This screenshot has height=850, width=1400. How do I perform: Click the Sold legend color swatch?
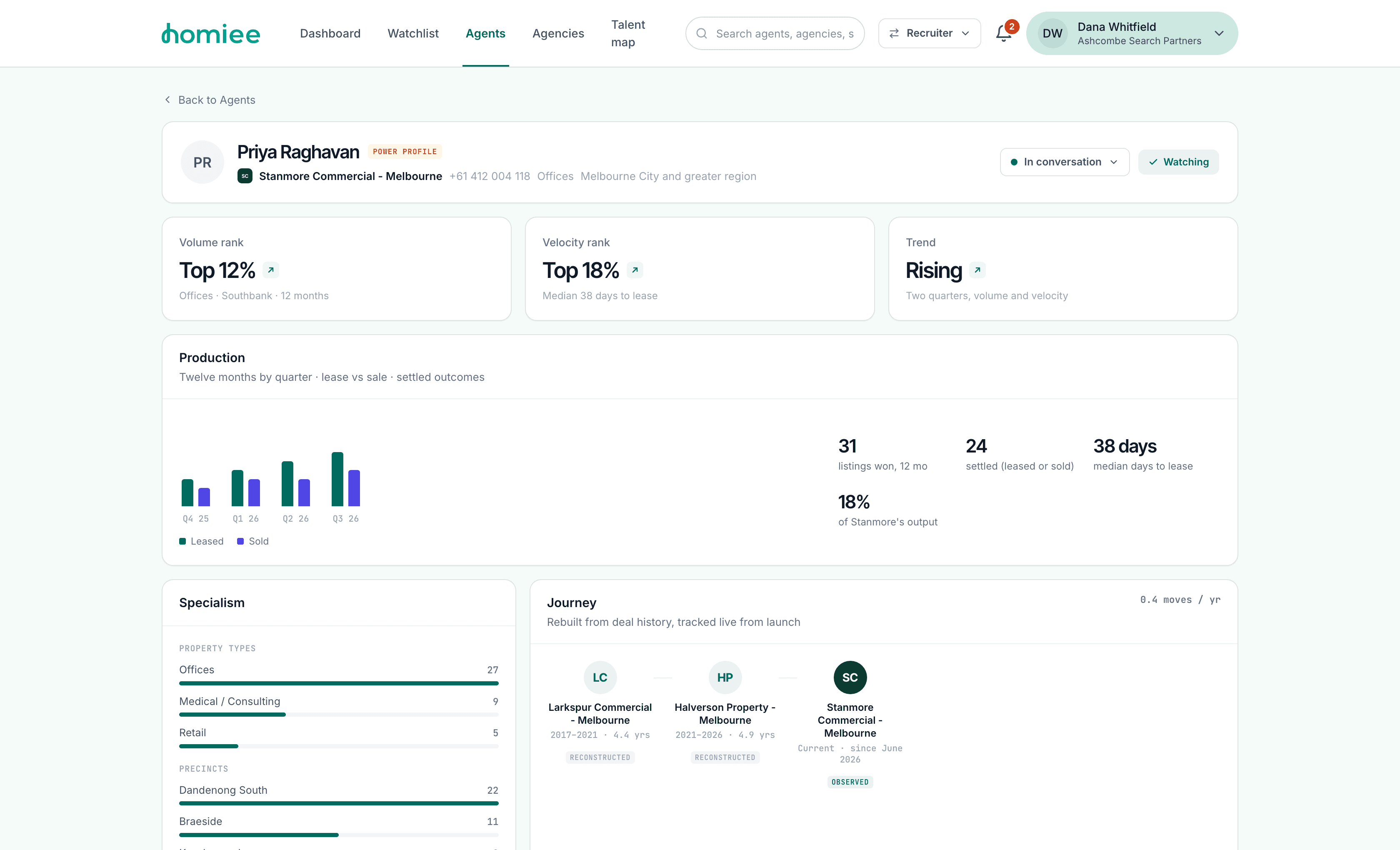[240, 541]
